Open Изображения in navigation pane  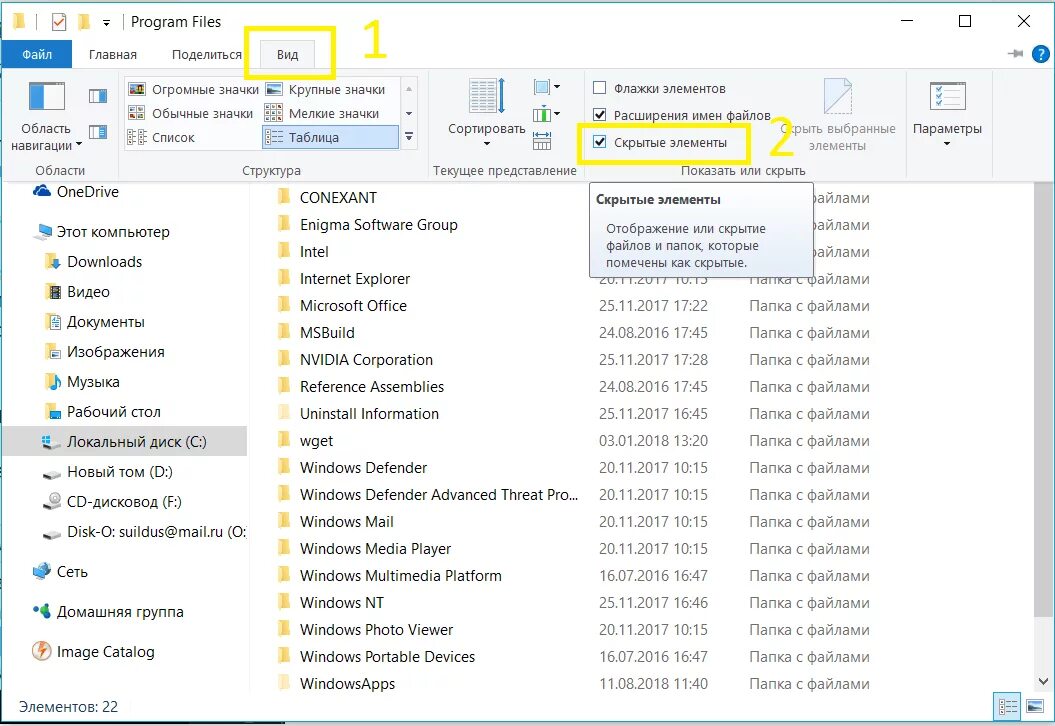104,352
